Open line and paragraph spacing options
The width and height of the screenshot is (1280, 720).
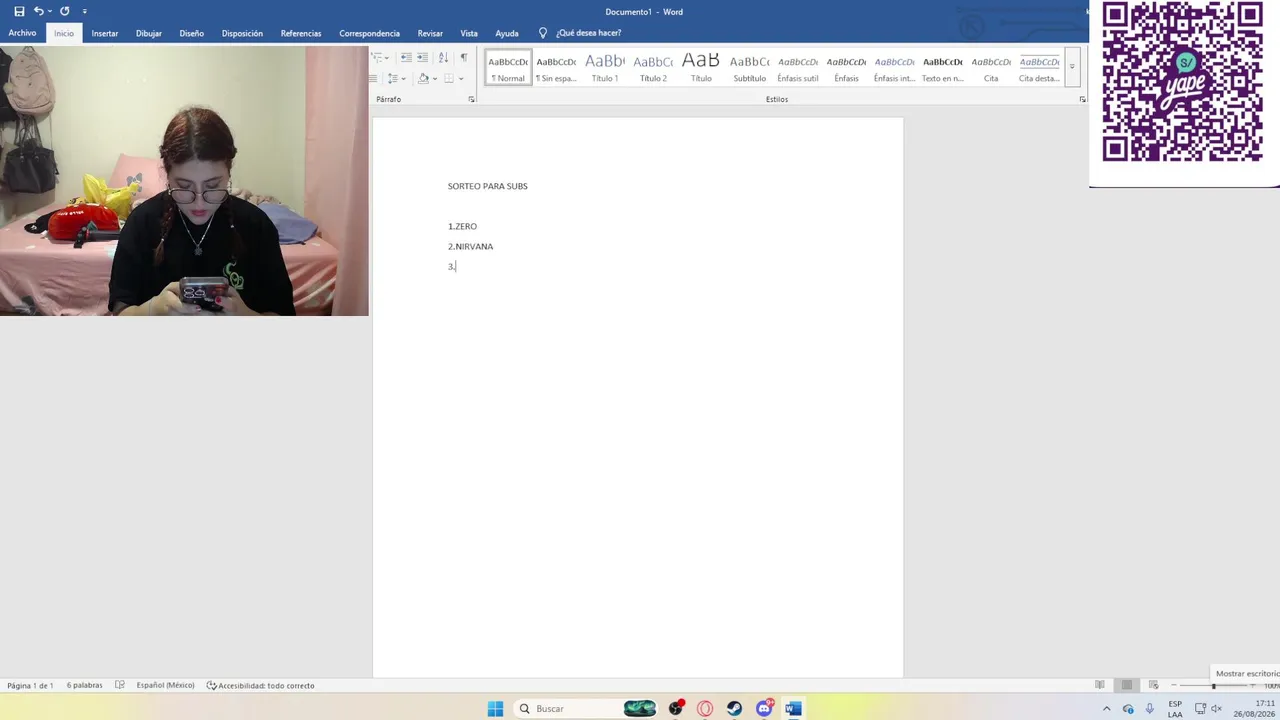pyautogui.click(x=396, y=78)
